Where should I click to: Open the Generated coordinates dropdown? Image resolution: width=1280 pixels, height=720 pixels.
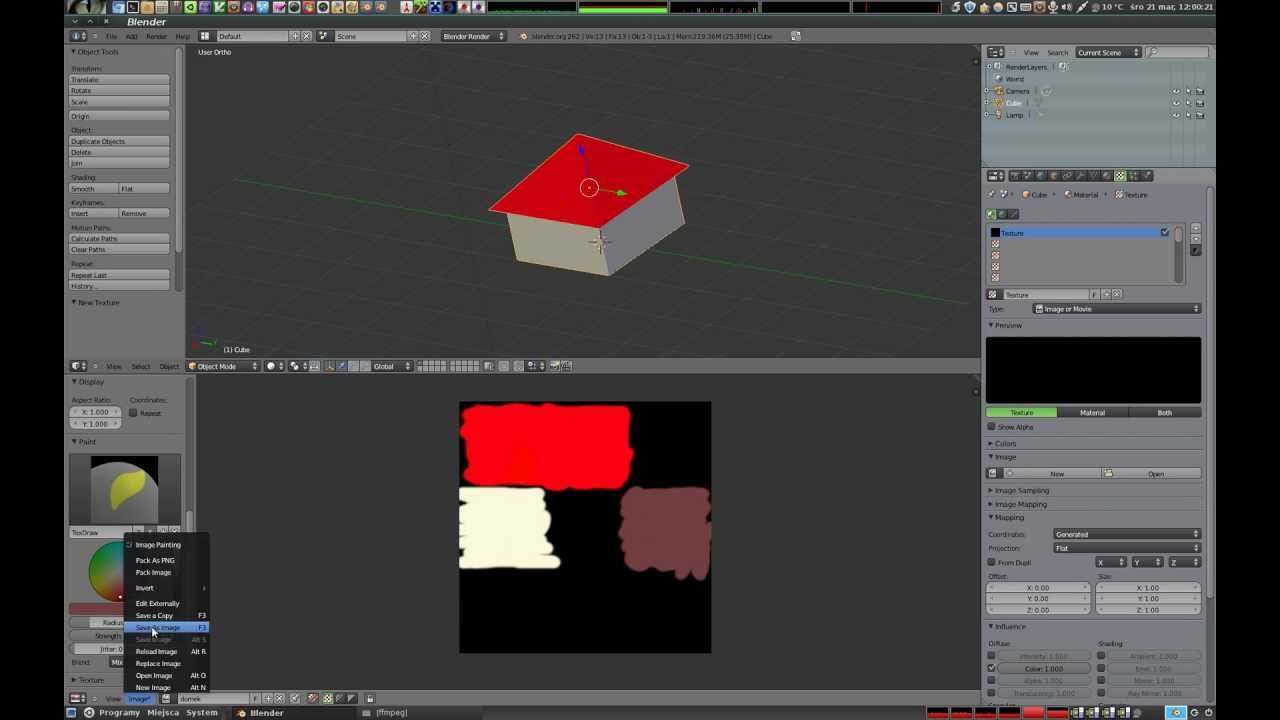click(1126, 534)
